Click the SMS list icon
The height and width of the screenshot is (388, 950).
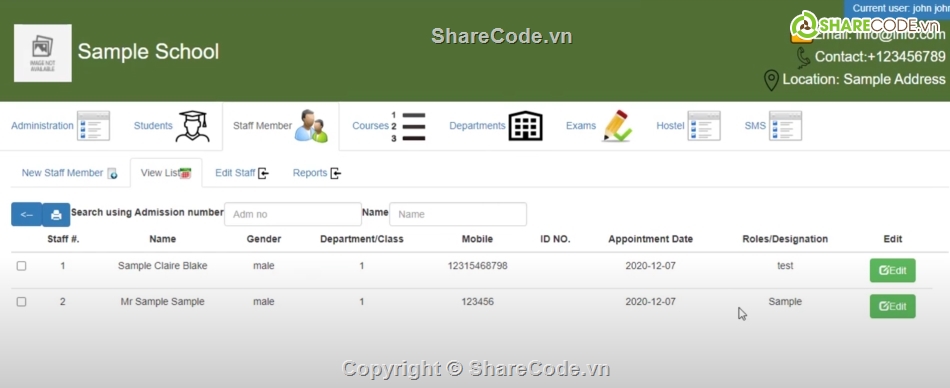(785, 125)
